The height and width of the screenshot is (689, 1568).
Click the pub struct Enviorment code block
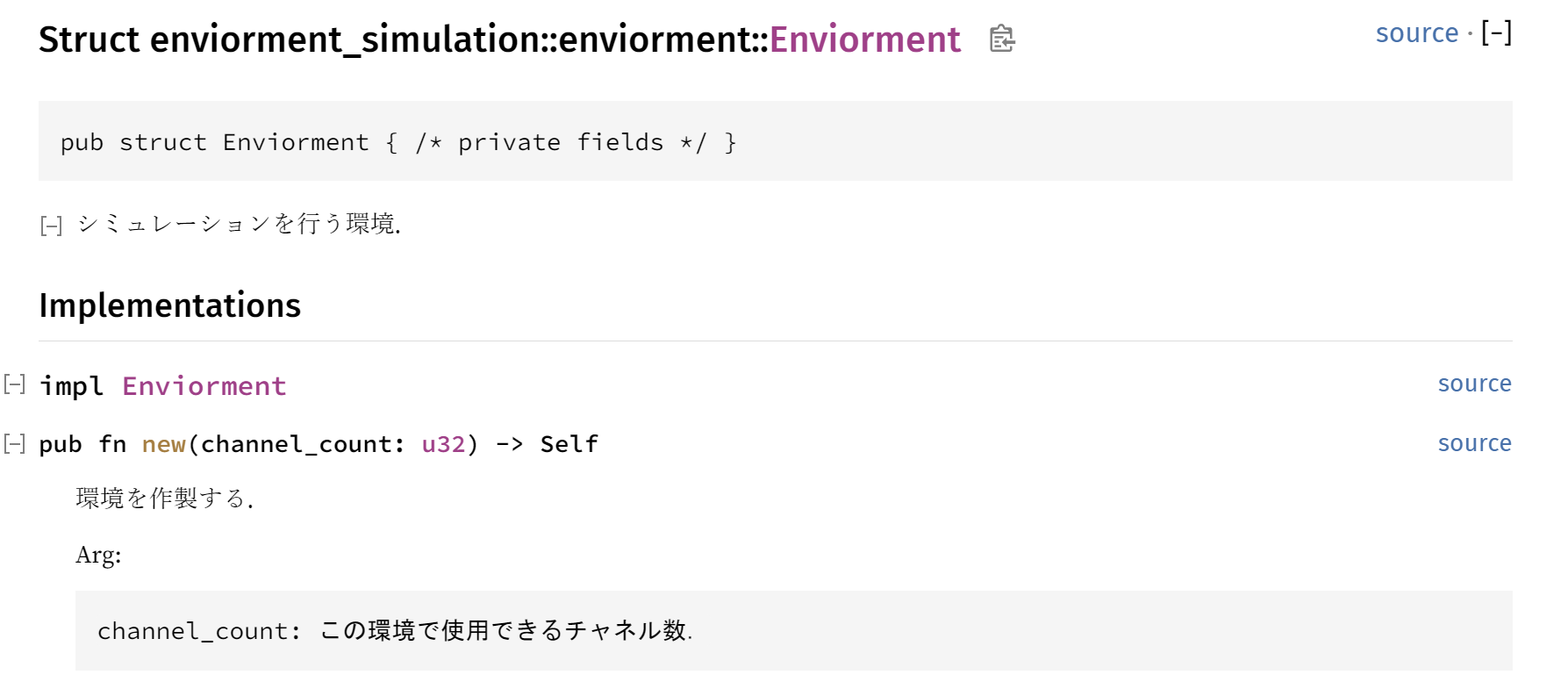pos(397,142)
